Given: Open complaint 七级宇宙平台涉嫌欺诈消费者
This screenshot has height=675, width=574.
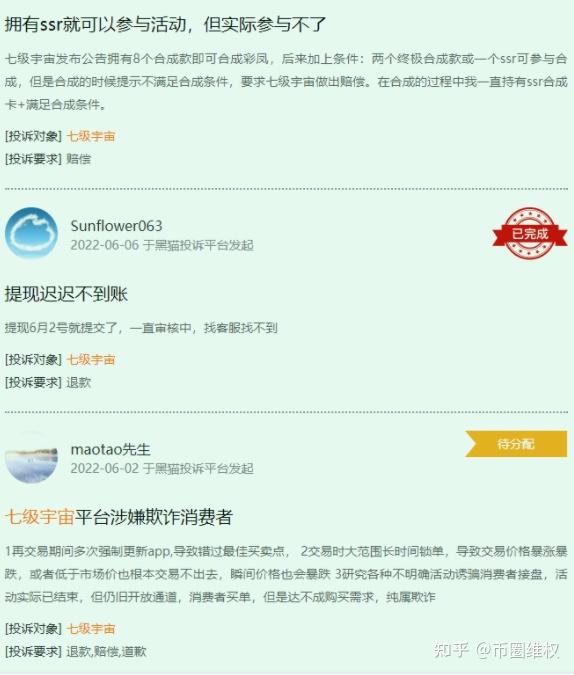Looking at the screenshot, I should pos(119,517).
